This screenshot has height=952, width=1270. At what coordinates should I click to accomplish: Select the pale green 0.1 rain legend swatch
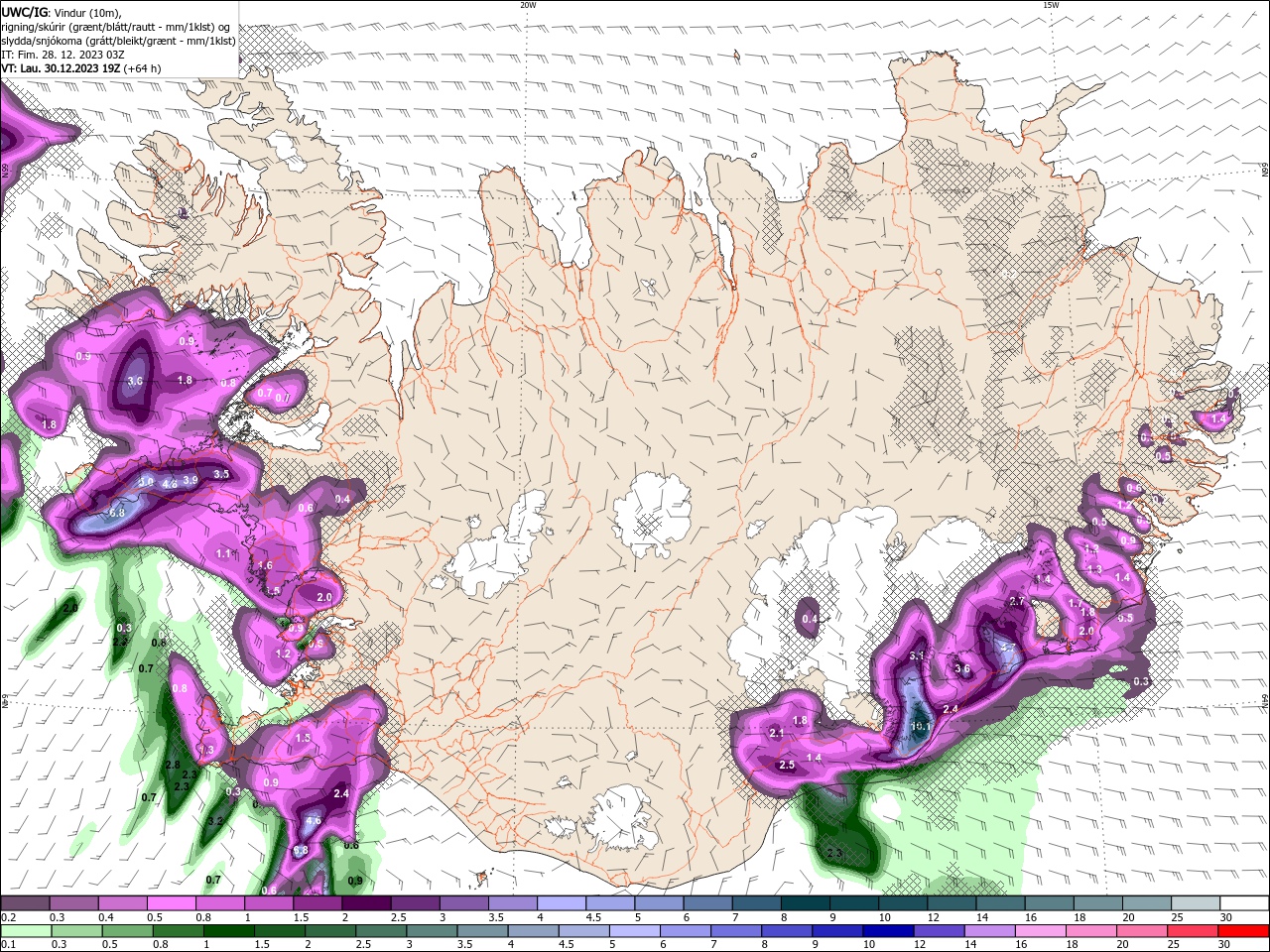click(25, 931)
